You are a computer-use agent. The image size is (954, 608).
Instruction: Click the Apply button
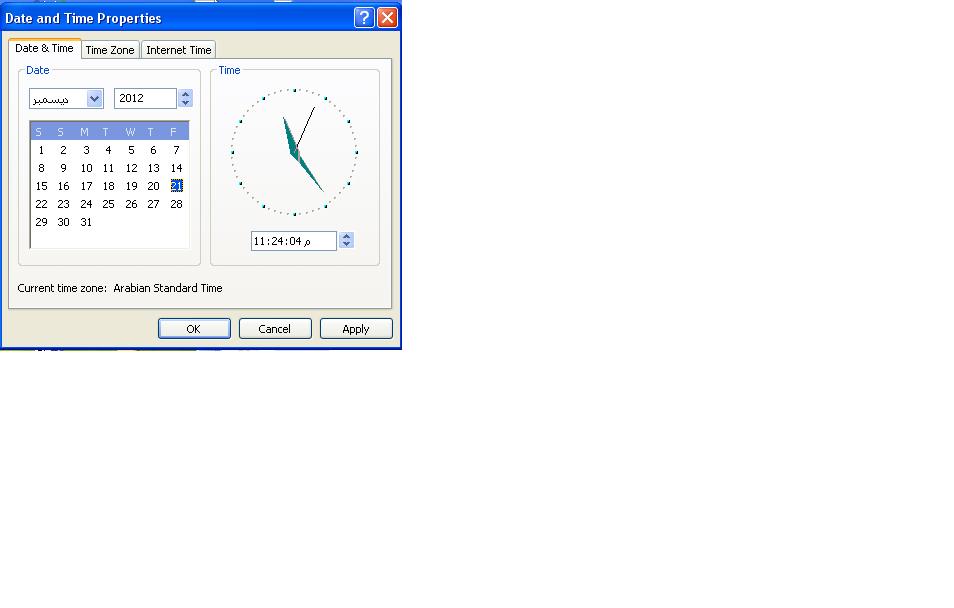tap(356, 329)
